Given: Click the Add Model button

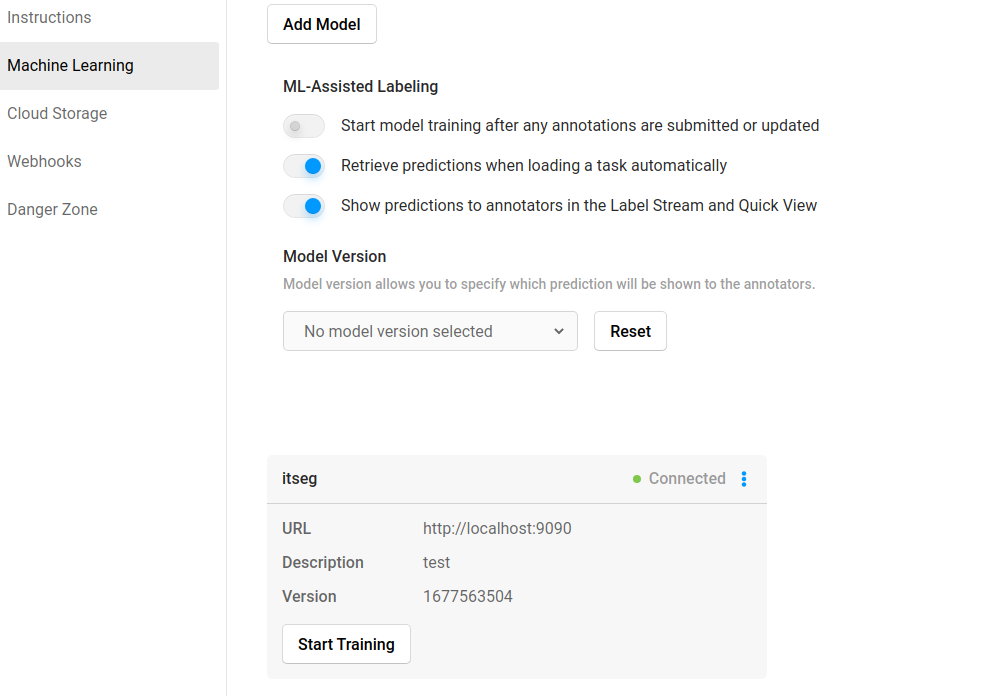Looking at the screenshot, I should pyautogui.click(x=321, y=23).
